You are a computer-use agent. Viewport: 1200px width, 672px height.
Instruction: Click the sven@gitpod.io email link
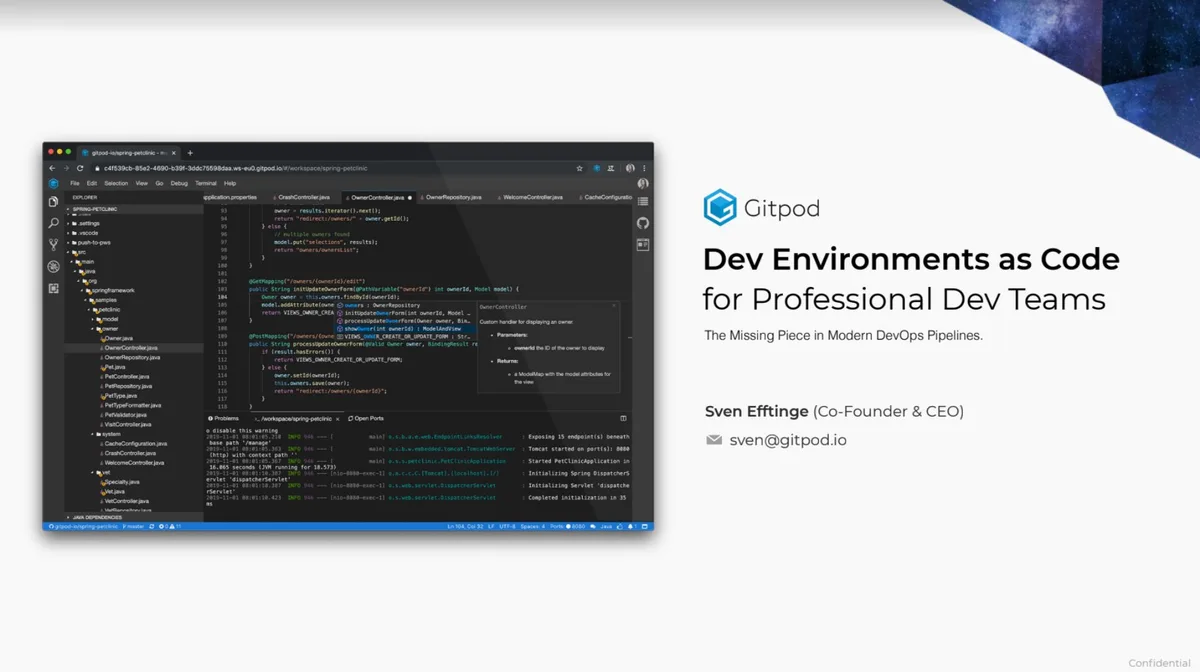click(x=788, y=440)
